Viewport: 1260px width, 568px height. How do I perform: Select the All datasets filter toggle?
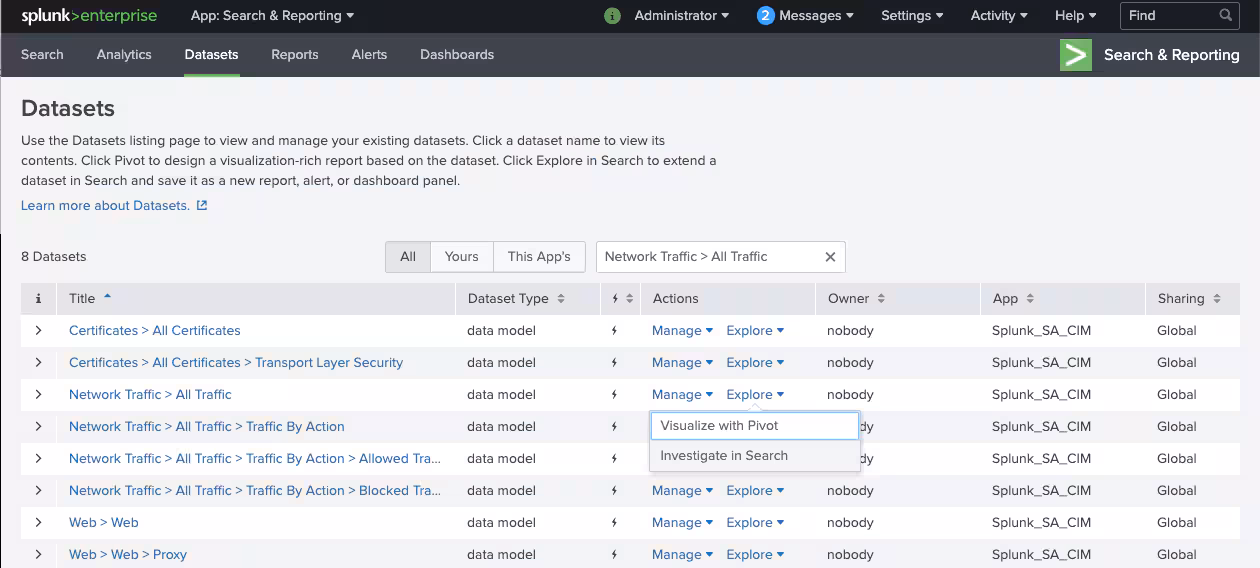point(408,257)
